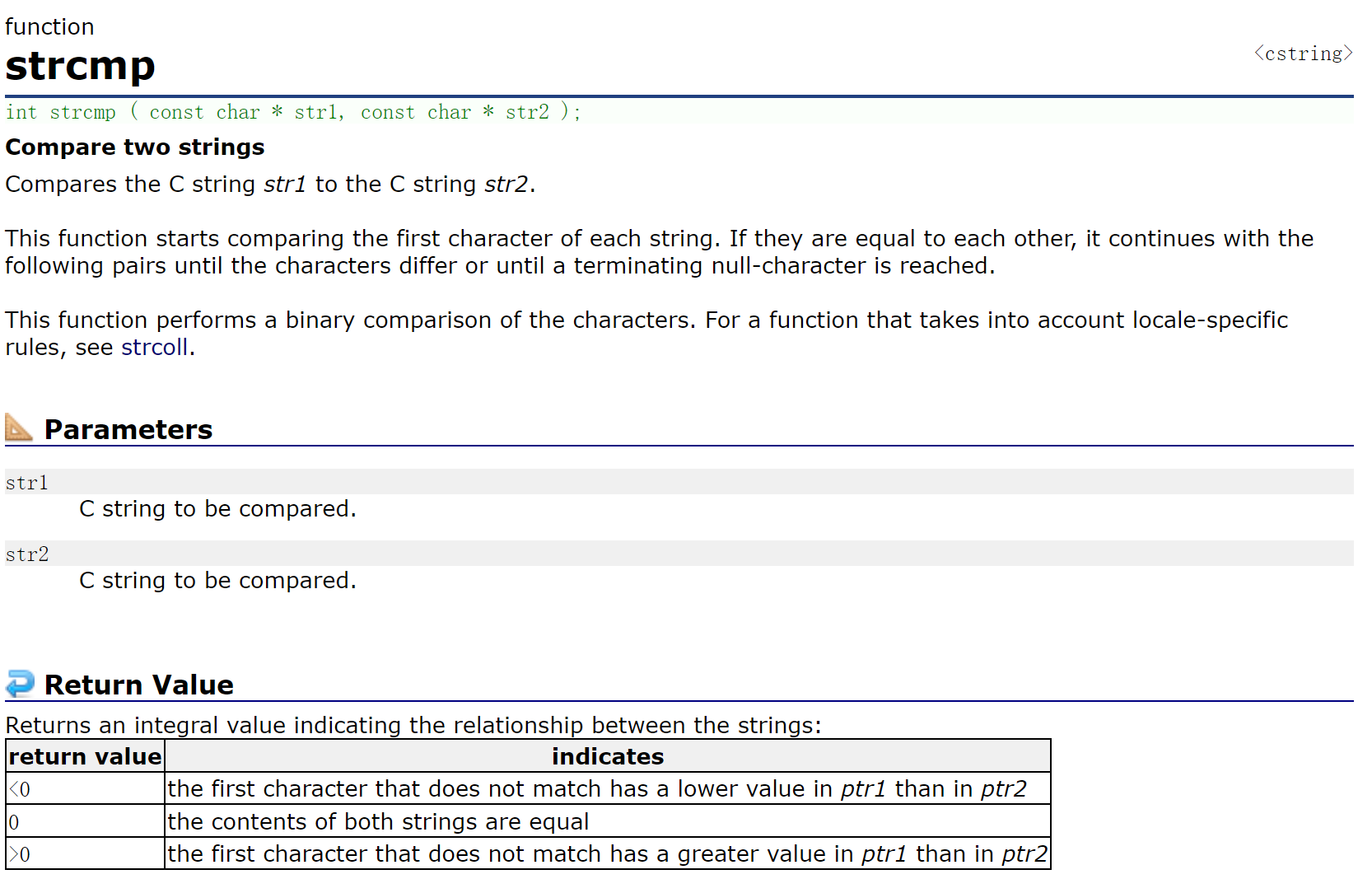The image size is (1372, 893).
Task: Click the 'indicates' table header
Action: click(x=608, y=756)
